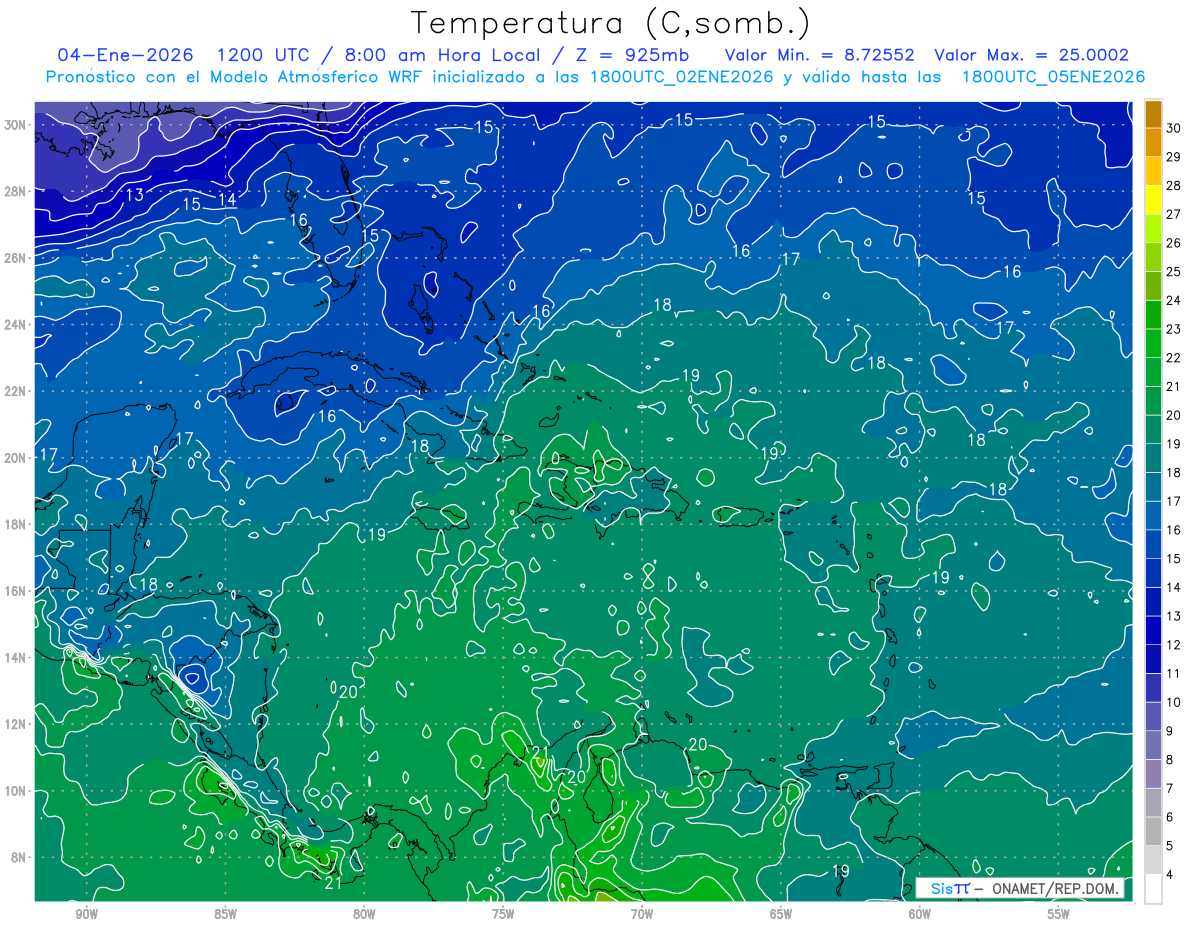
Task: Click the colorbar value label '4'
Action: 1171,875
